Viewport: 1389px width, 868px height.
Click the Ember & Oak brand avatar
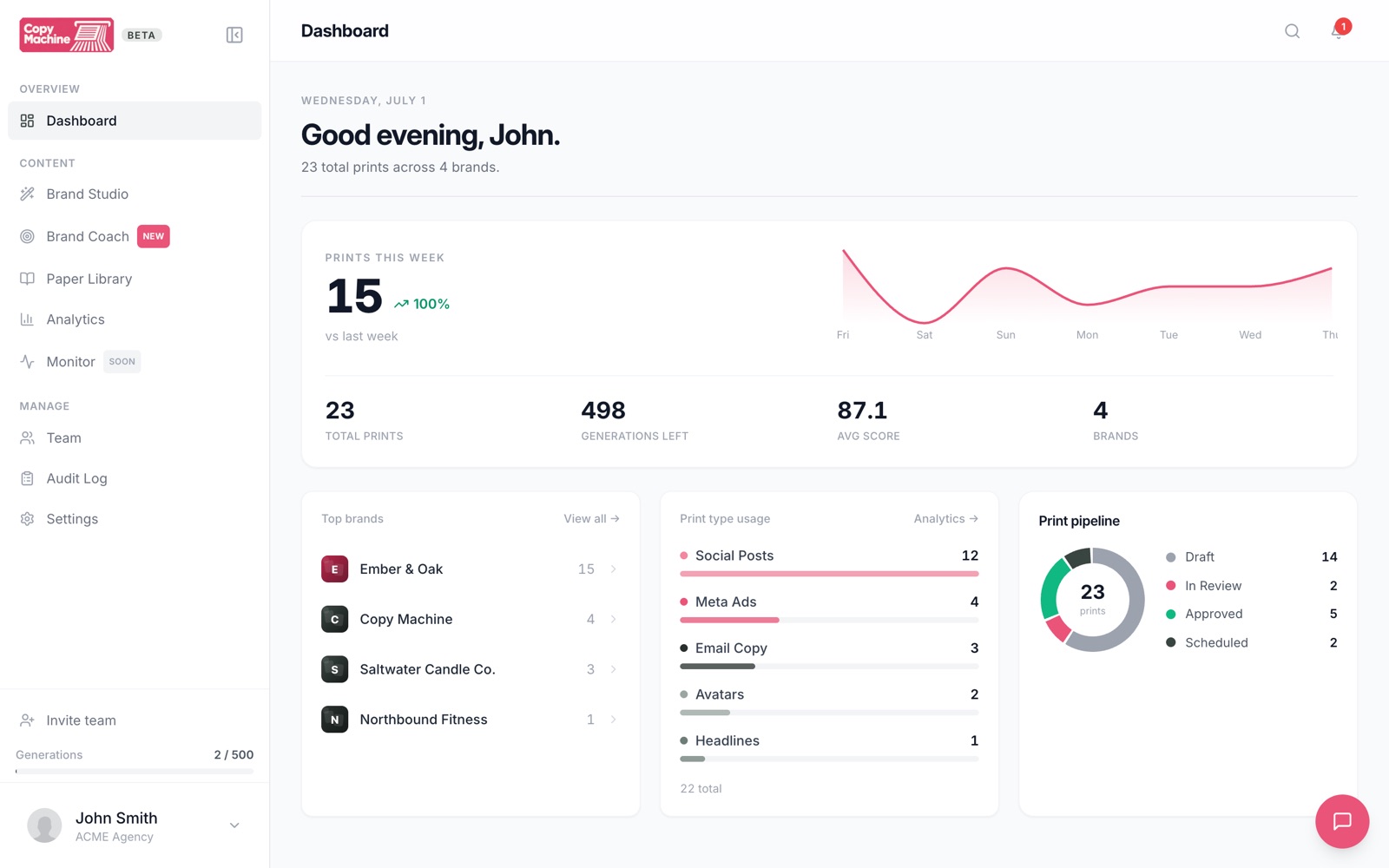(335, 569)
